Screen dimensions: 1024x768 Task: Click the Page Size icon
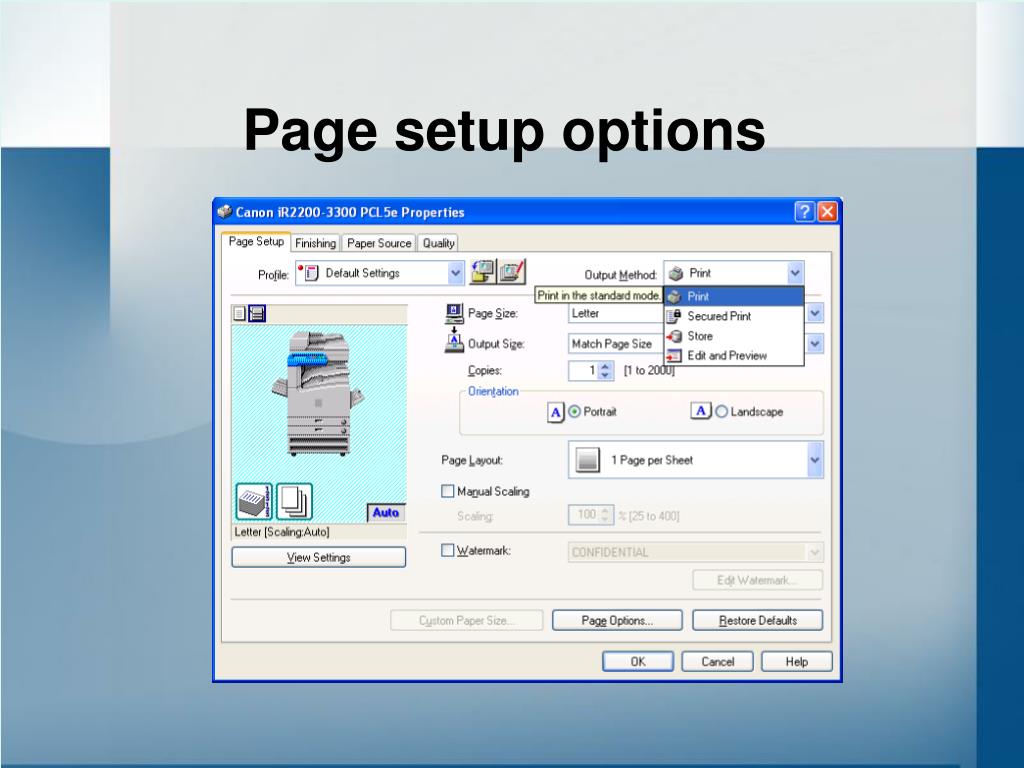454,314
